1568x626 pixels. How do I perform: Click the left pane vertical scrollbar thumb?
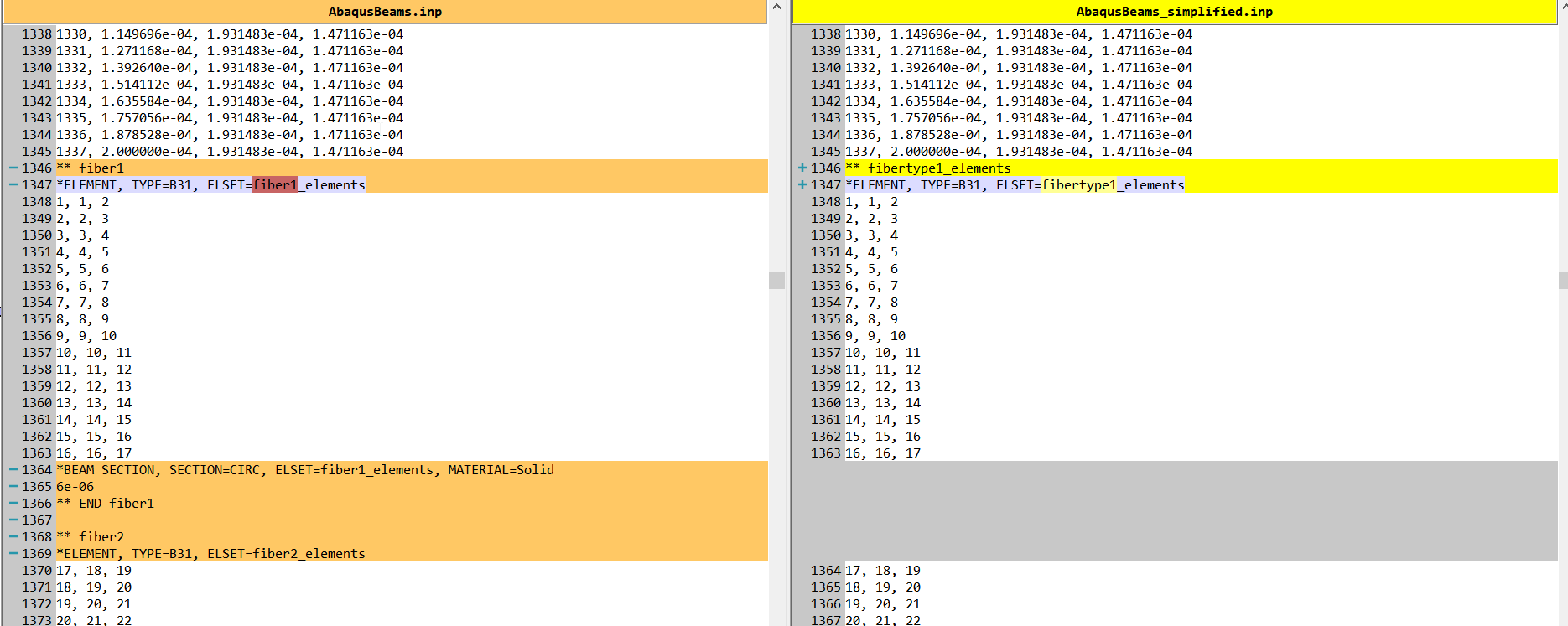point(776,280)
